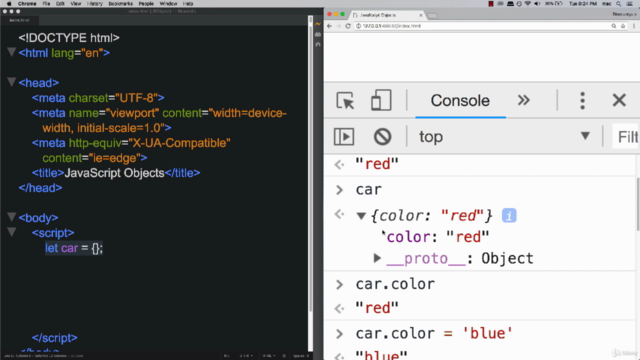Show more DevTools tabs with double chevron
640x360 pixels.
pyautogui.click(x=524, y=100)
